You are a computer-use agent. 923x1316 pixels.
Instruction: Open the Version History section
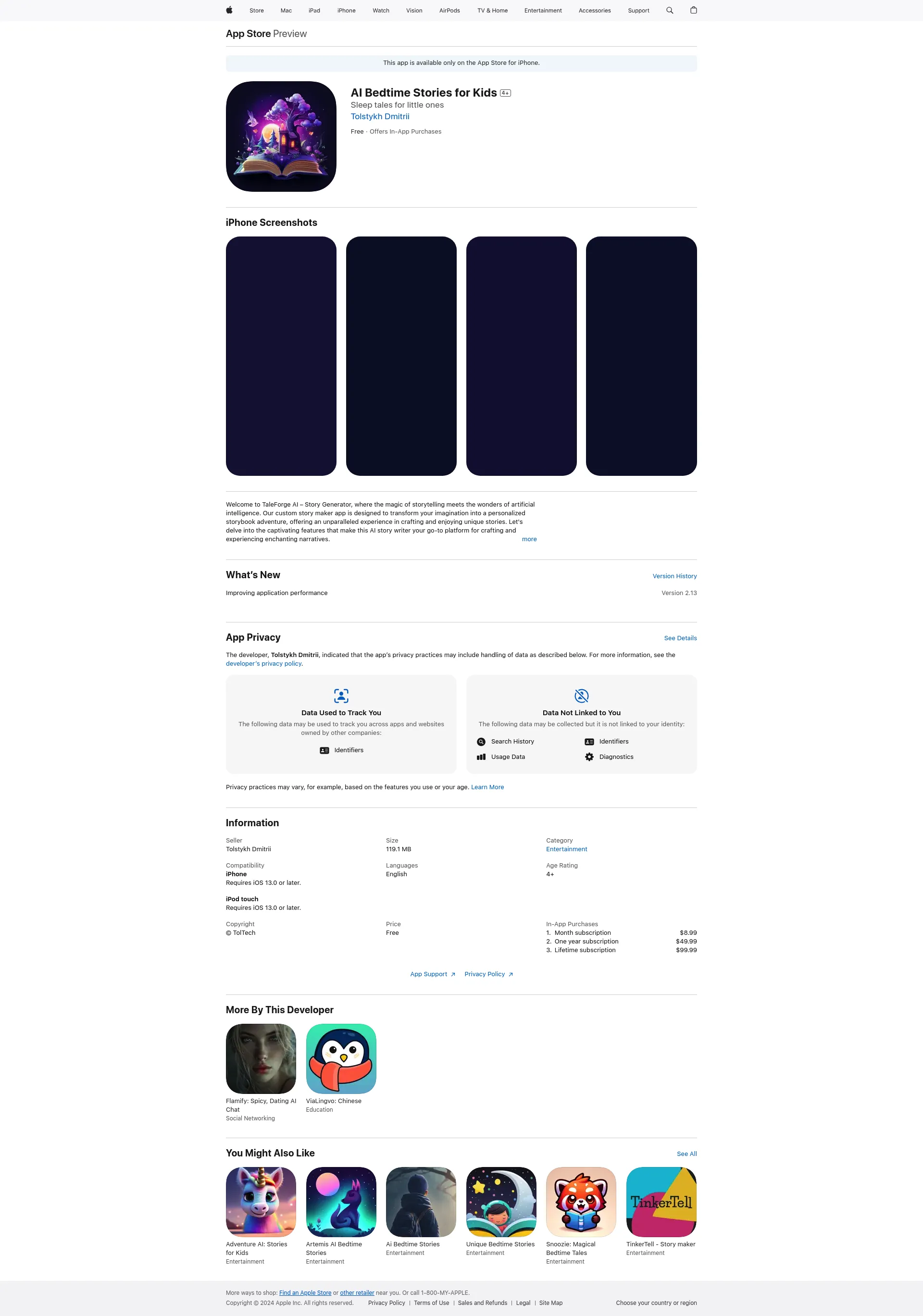click(674, 576)
